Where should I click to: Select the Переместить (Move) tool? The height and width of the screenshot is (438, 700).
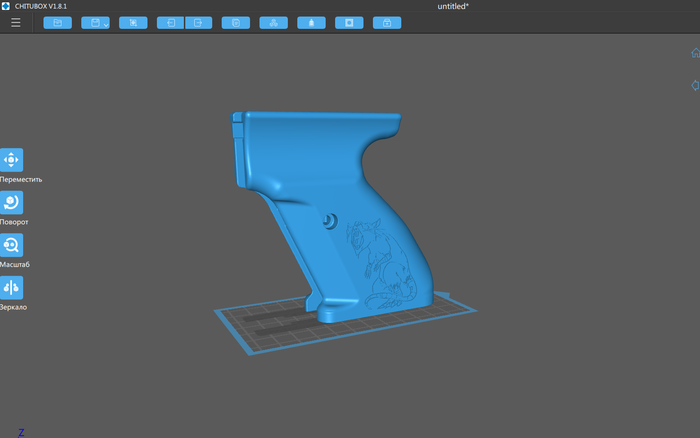pyautogui.click(x=11, y=160)
